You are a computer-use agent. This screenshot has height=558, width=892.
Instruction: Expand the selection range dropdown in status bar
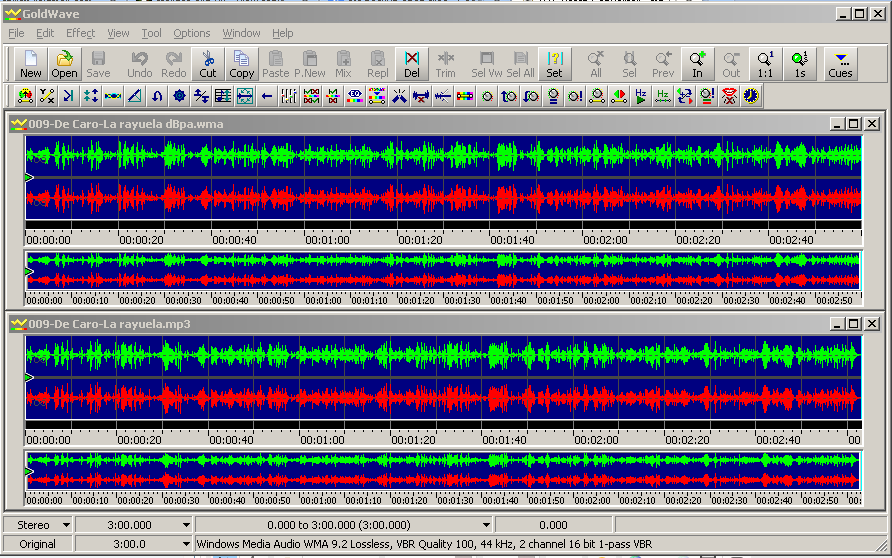(x=487, y=525)
